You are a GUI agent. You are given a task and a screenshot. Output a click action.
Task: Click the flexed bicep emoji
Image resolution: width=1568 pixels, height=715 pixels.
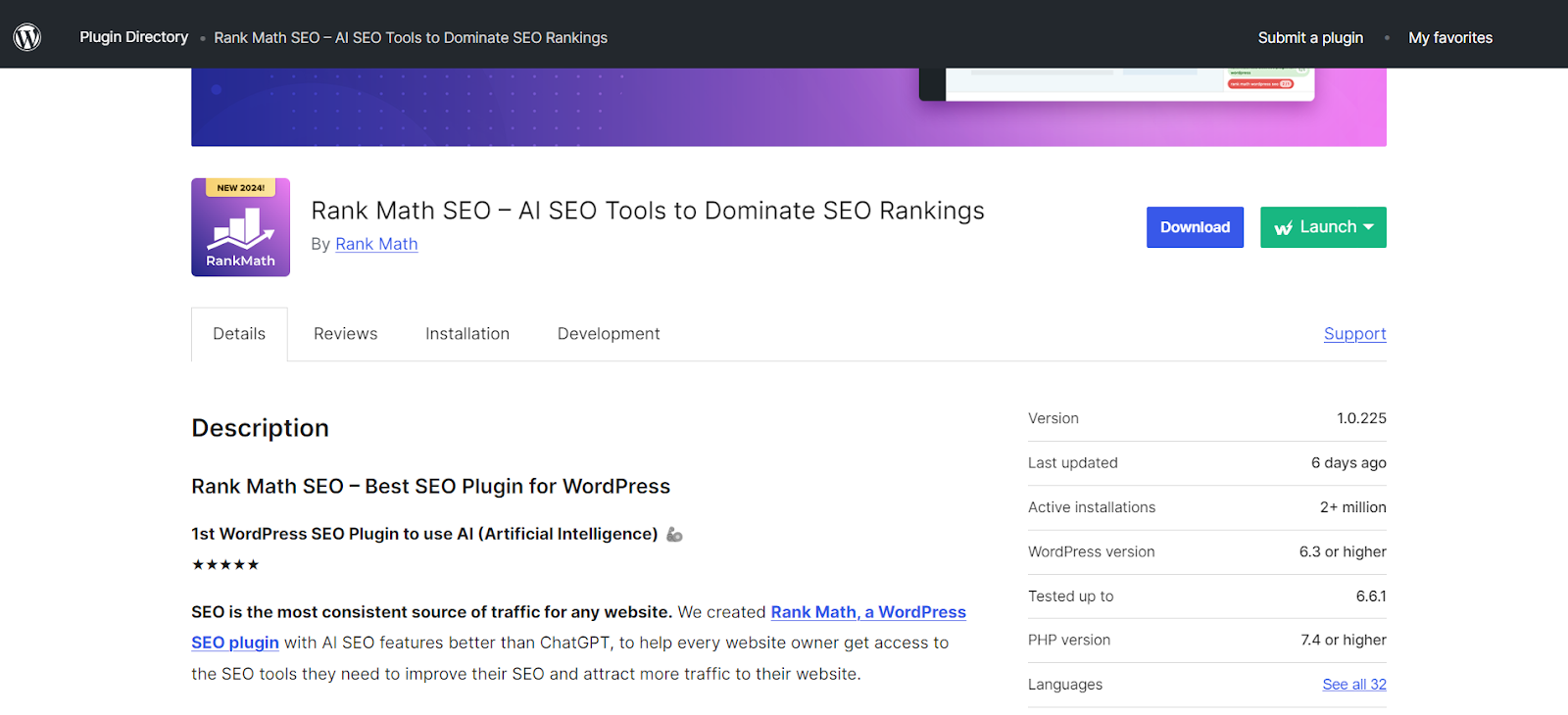click(x=674, y=535)
